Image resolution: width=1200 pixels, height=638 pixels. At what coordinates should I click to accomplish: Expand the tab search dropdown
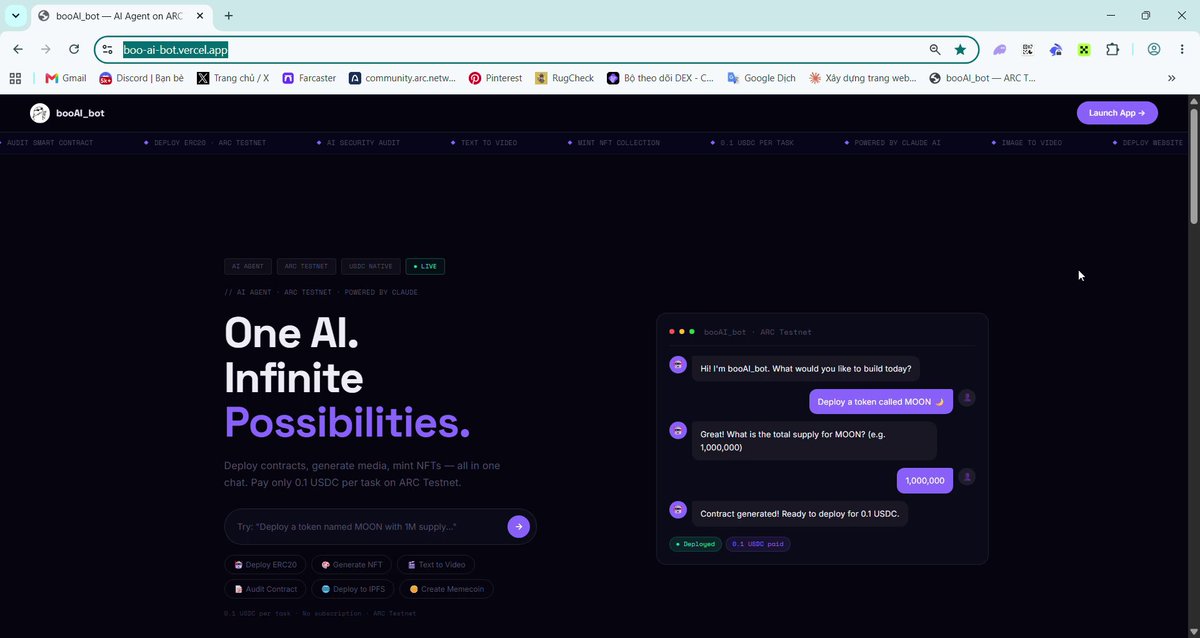[x=16, y=16]
